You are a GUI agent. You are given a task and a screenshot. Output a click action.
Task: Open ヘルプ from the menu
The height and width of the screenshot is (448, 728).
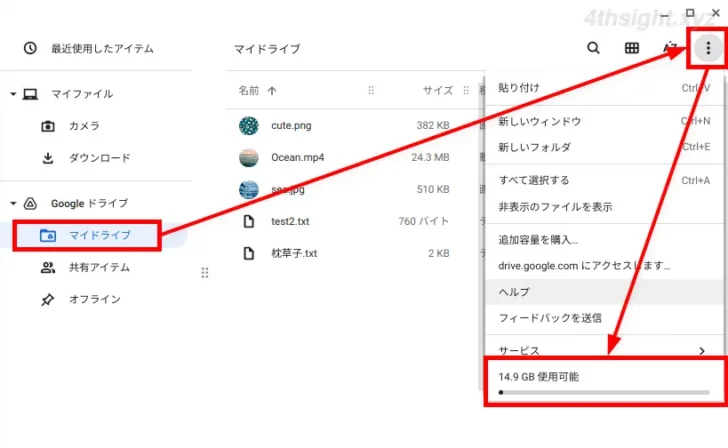(x=603, y=292)
